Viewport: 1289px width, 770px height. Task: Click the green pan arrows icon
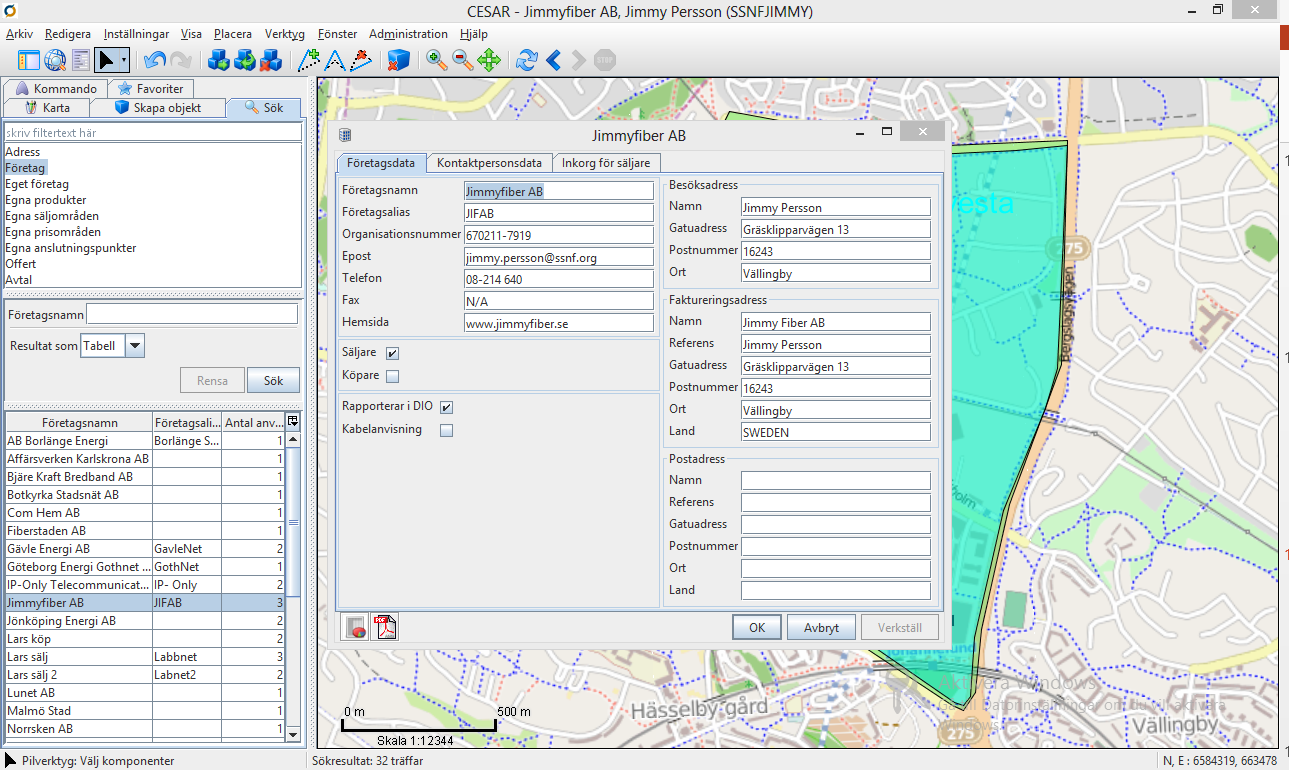489,61
